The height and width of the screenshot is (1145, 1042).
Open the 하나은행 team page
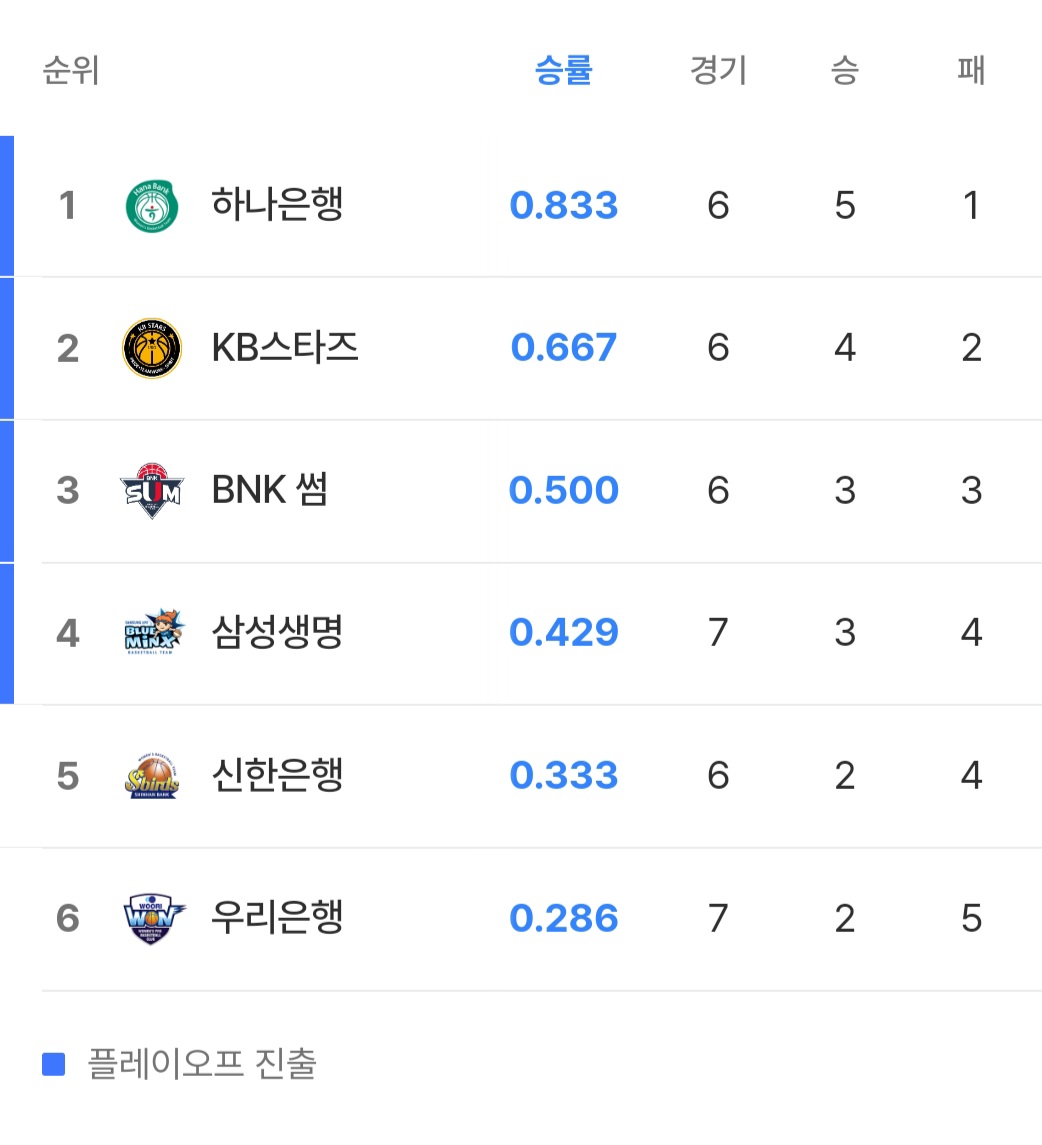click(x=277, y=206)
